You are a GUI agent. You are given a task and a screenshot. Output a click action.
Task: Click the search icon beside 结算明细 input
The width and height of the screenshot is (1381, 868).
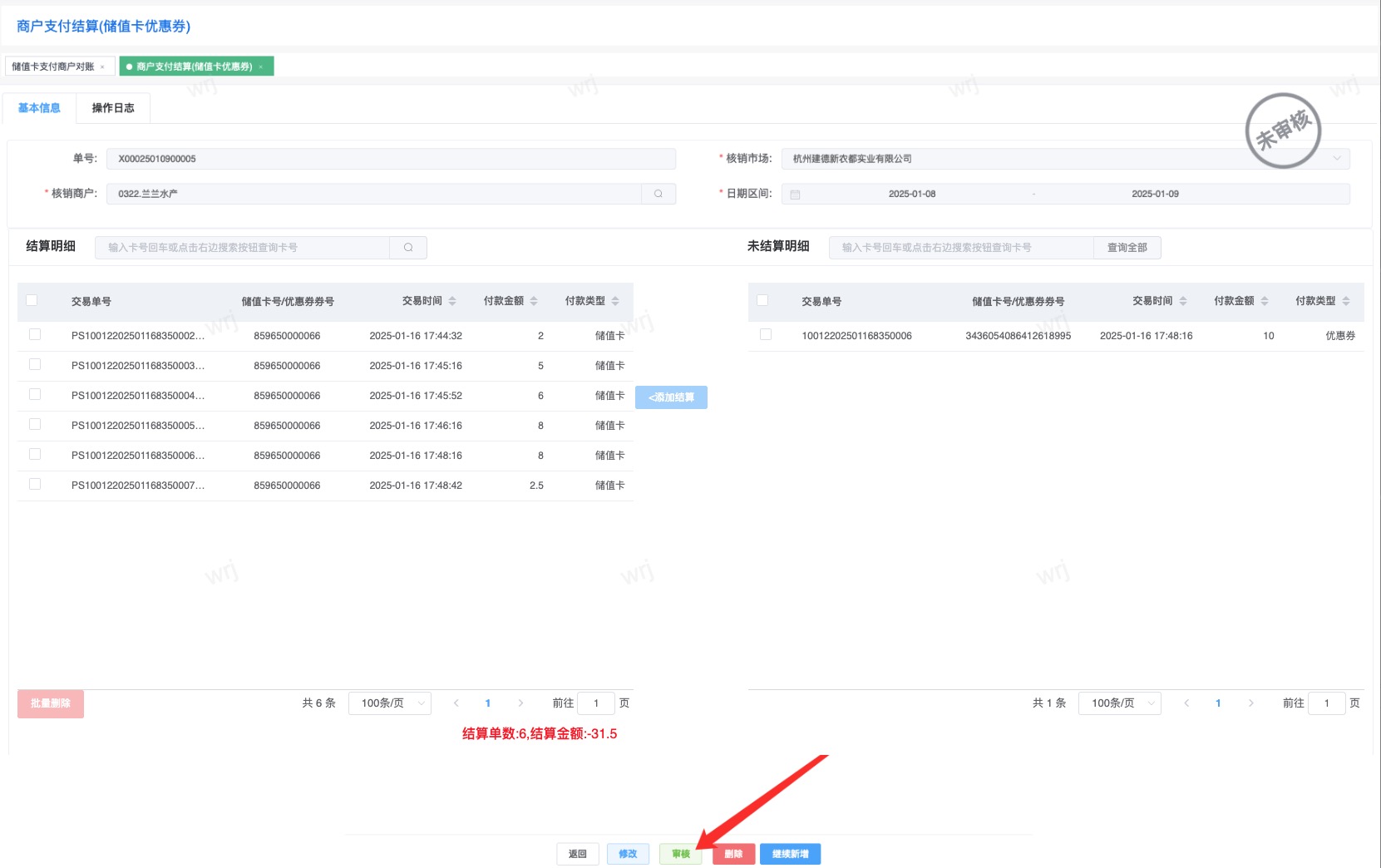408,247
